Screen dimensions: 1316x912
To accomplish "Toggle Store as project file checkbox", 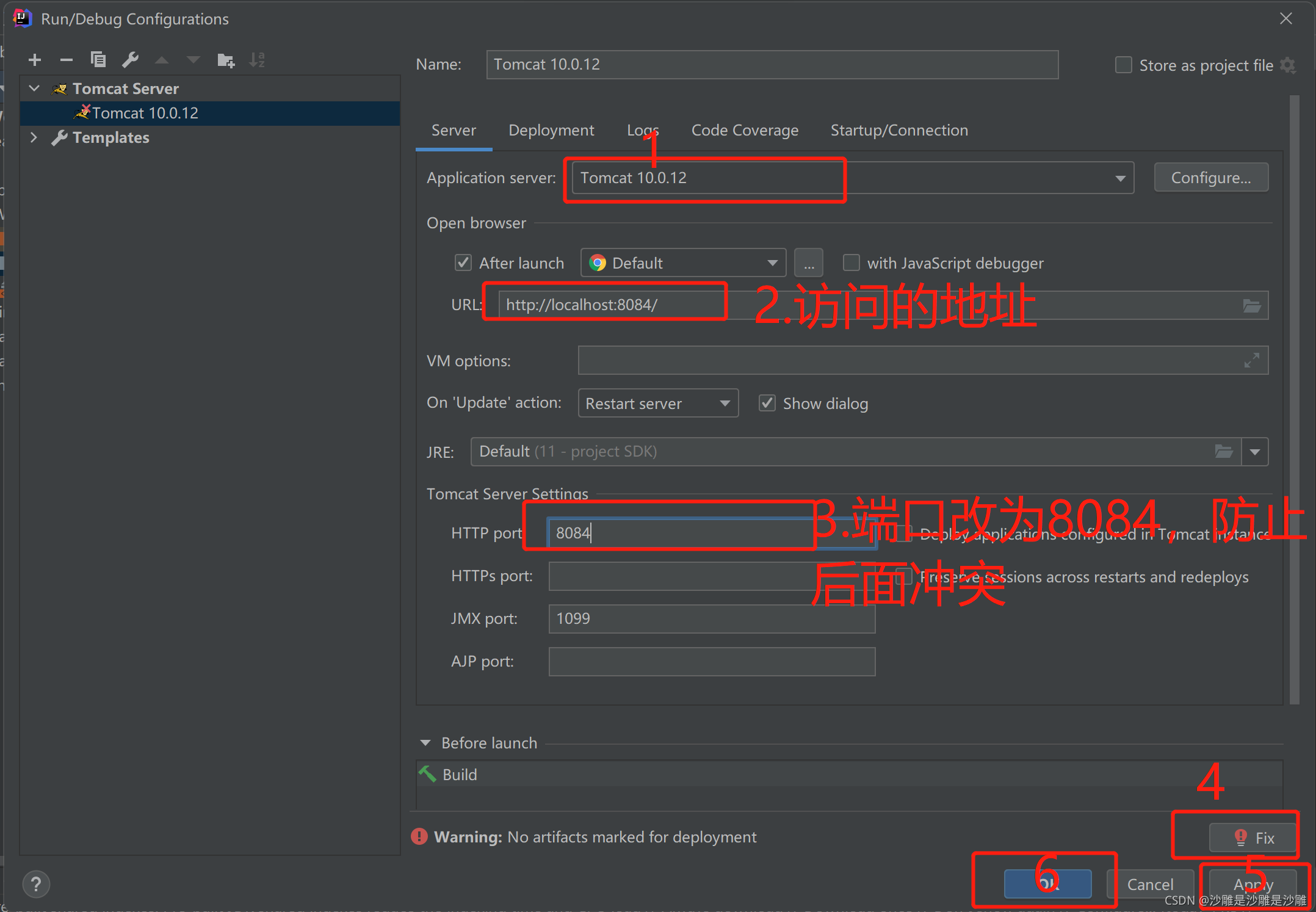I will (1123, 65).
